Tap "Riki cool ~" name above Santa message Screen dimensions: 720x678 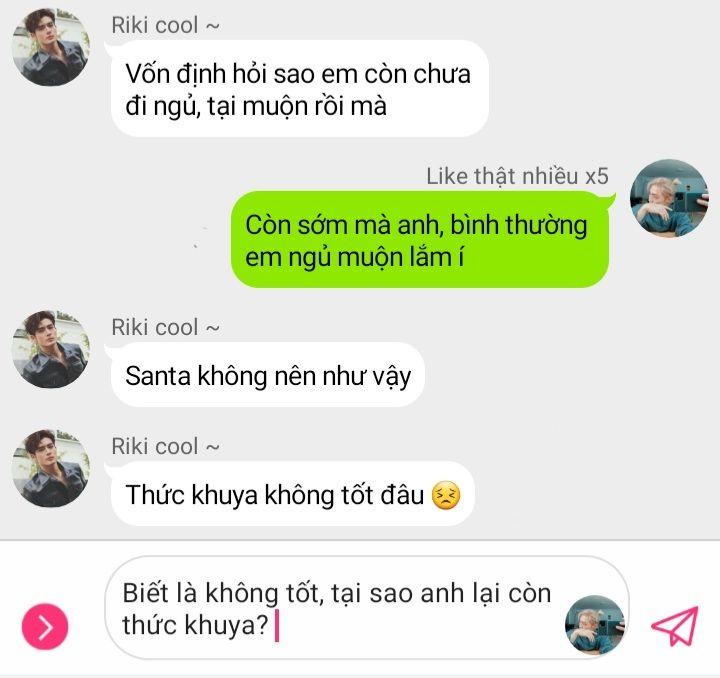(x=165, y=327)
